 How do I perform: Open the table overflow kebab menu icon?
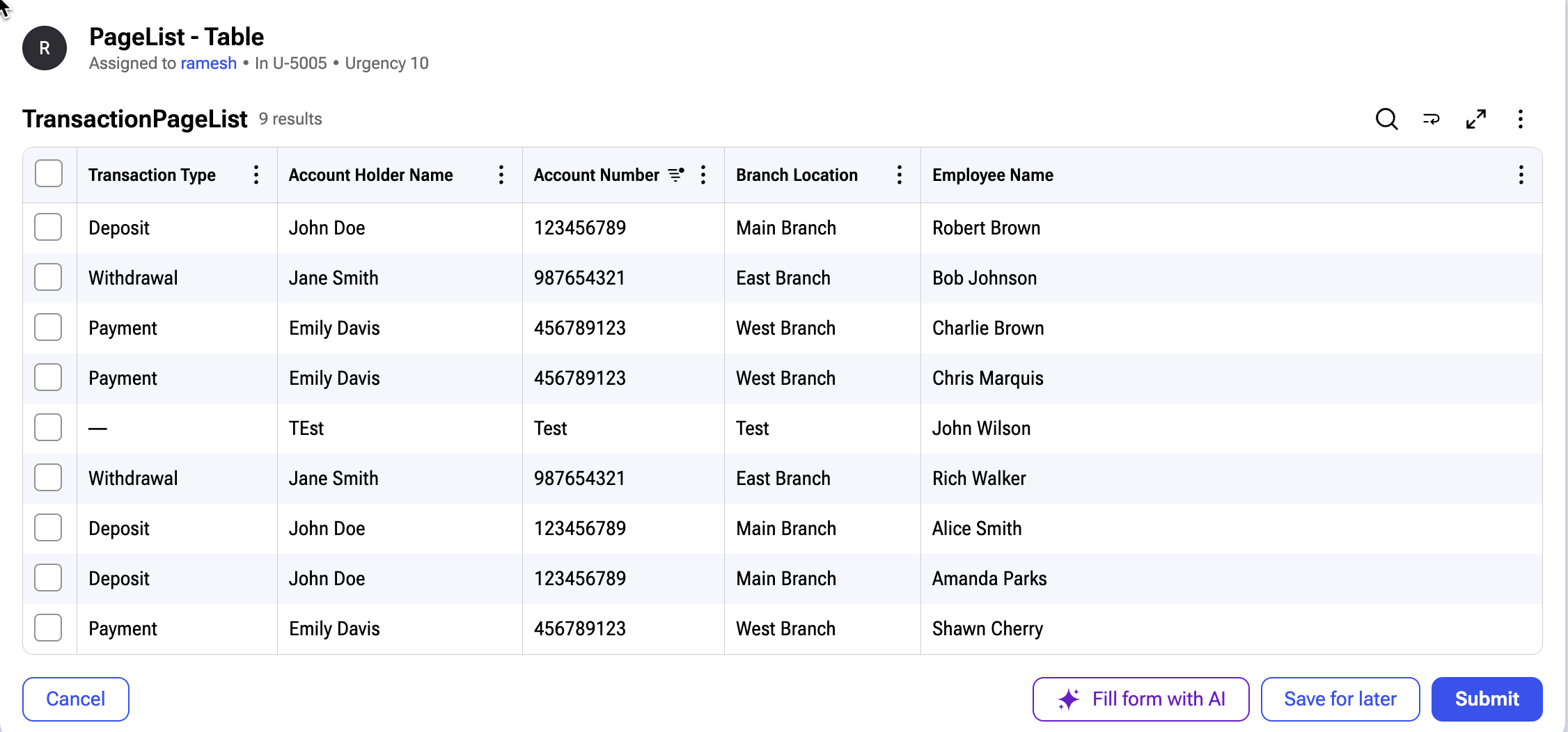coord(1520,119)
